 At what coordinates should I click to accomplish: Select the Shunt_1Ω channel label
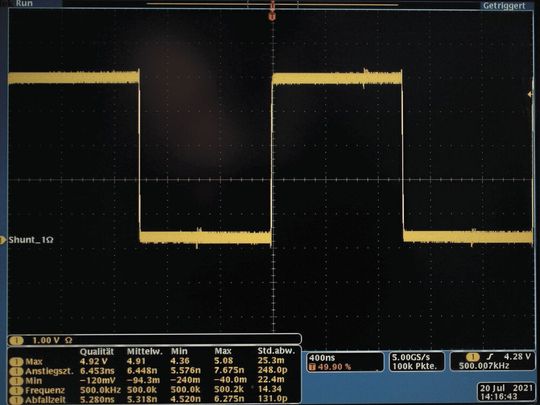[31, 240]
